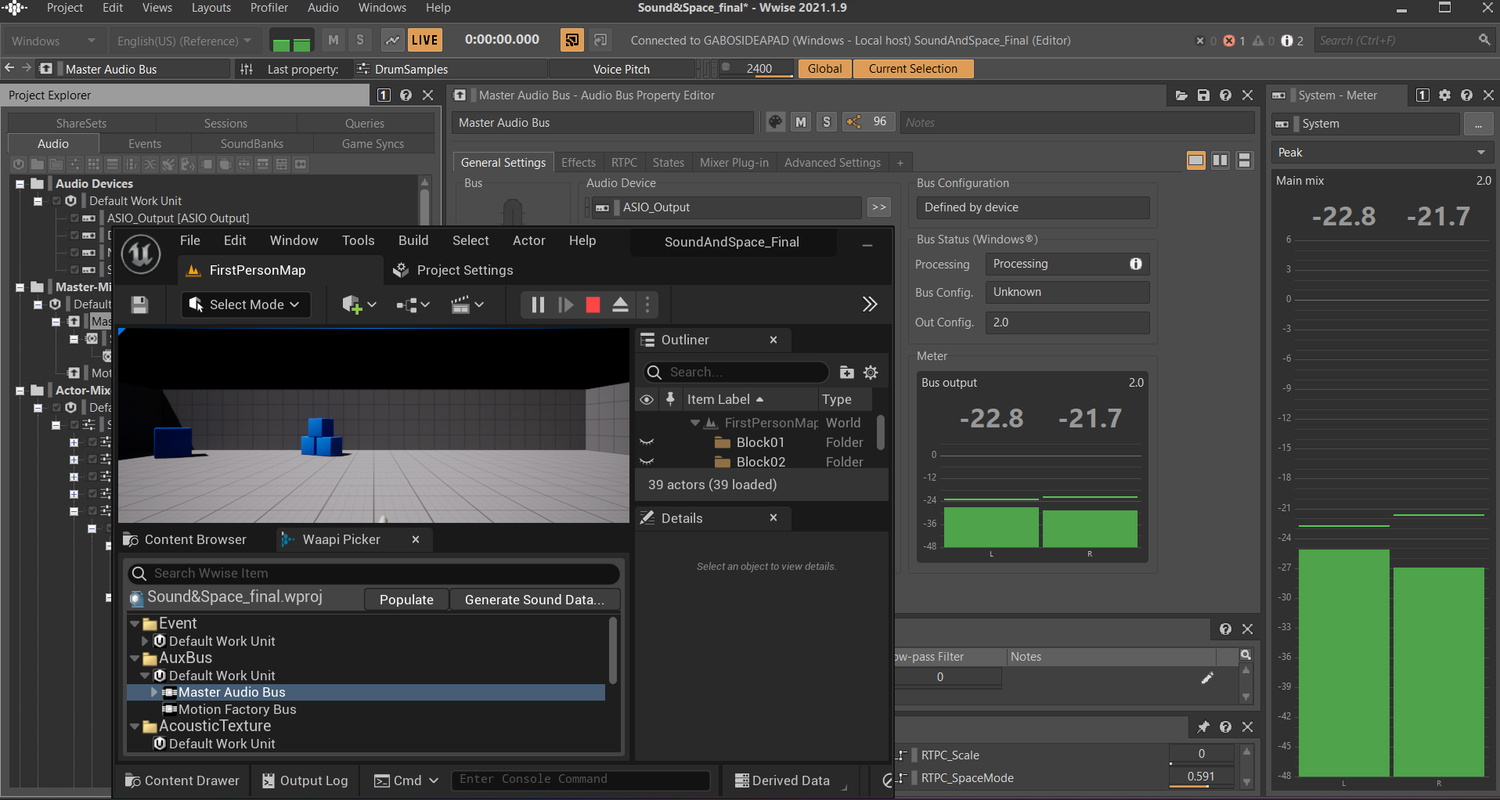Open the Unreal Build menu
1500x800 pixels.
point(413,240)
